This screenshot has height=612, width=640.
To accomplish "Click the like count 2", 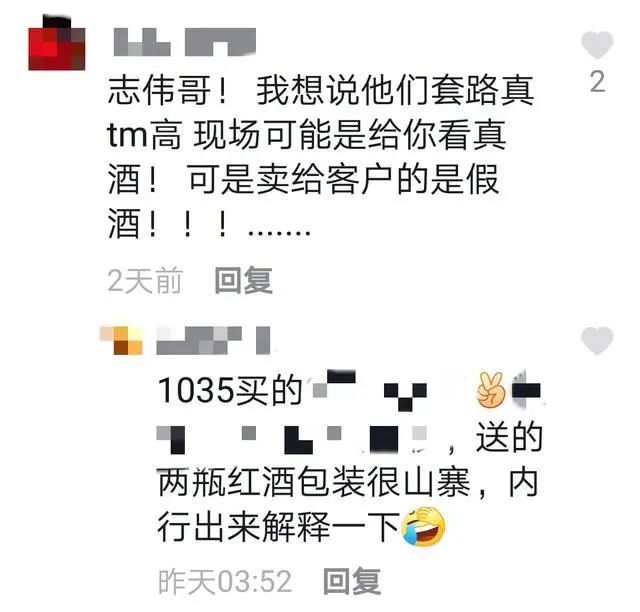I will tap(597, 82).
